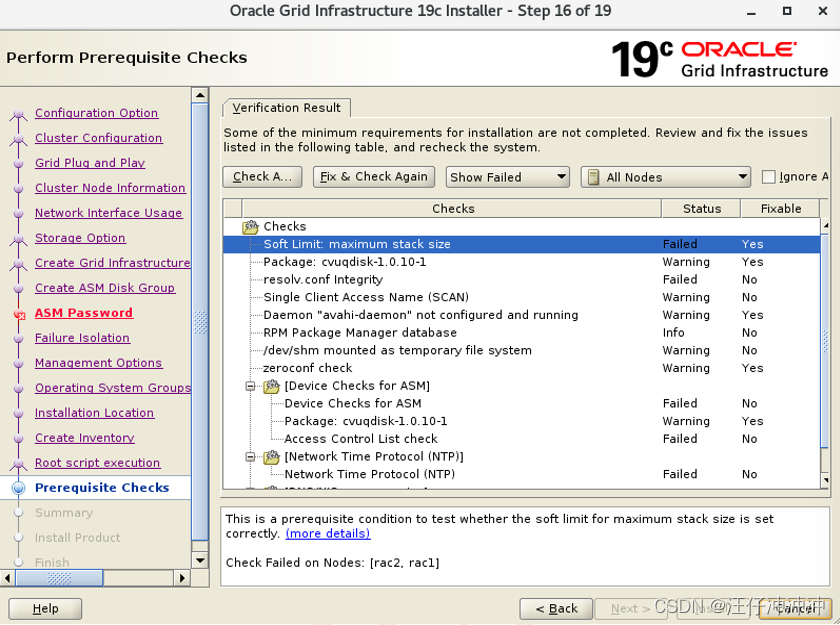This screenshot has width=840, height=625.
Task: Click the Check Again button
Action: pyautogui.click(x=262, y=177)
